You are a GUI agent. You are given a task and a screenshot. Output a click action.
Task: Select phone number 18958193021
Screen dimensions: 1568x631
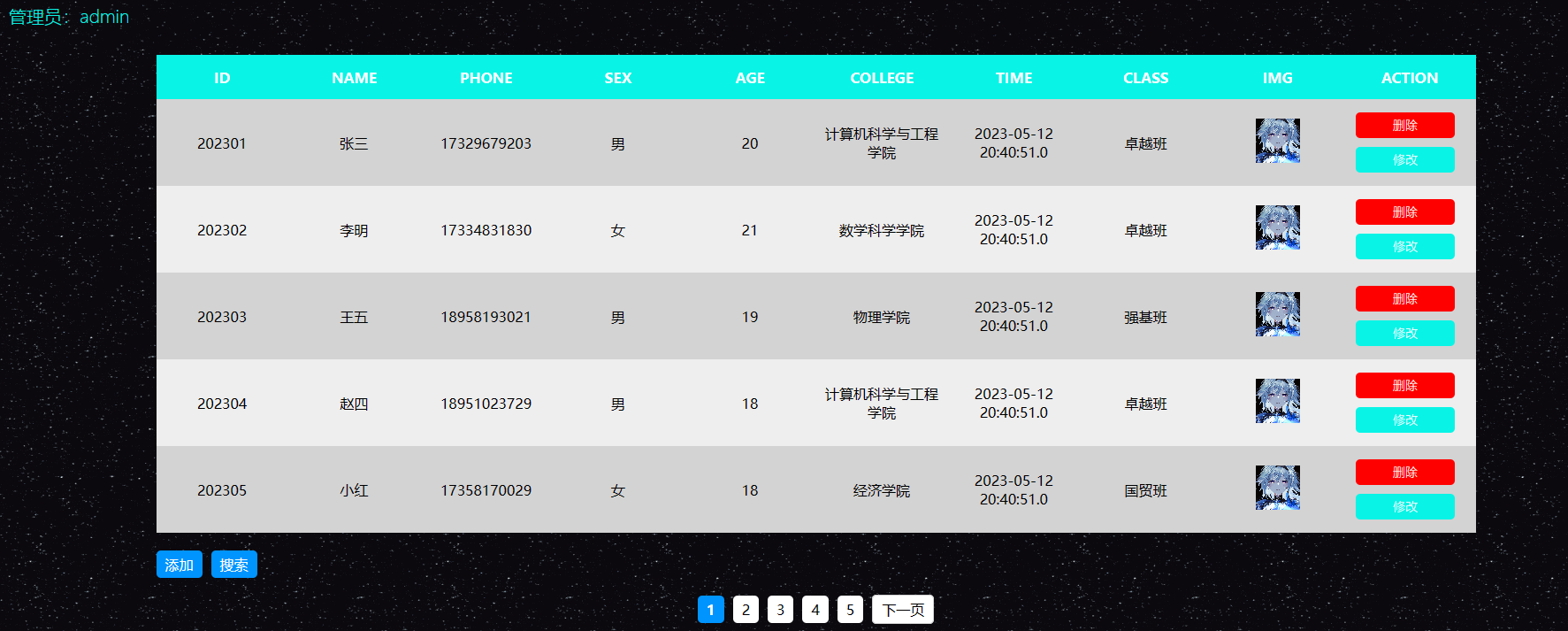pos(486,317)
